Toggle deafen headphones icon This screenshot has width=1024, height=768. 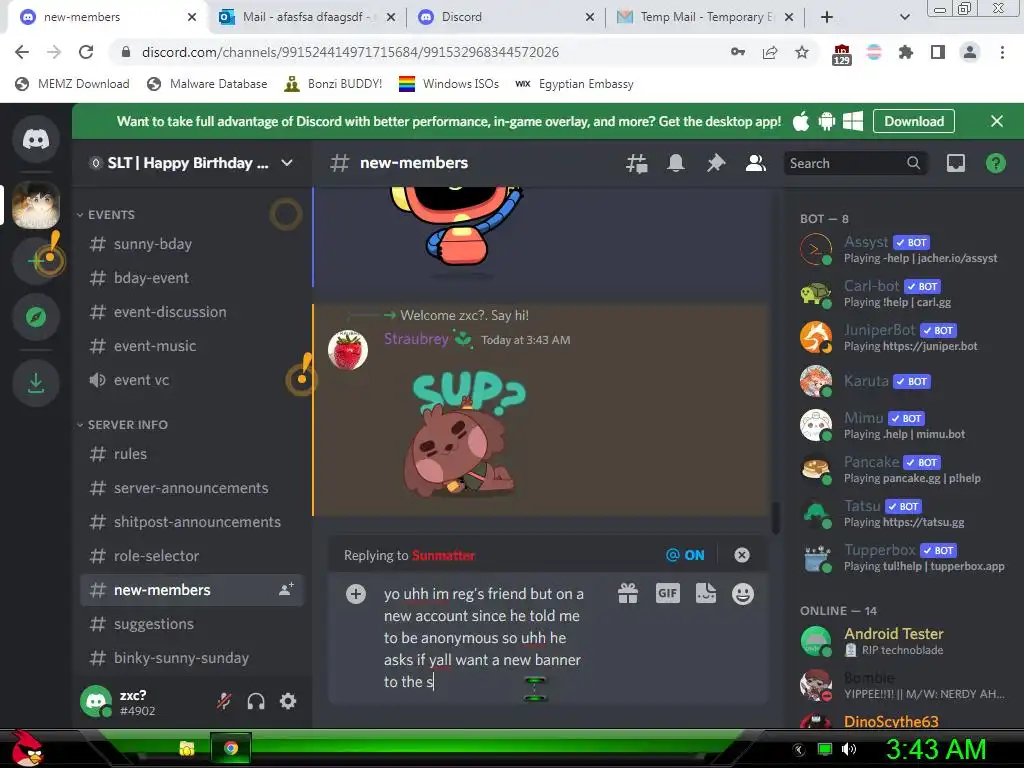(x=256, y=701)
